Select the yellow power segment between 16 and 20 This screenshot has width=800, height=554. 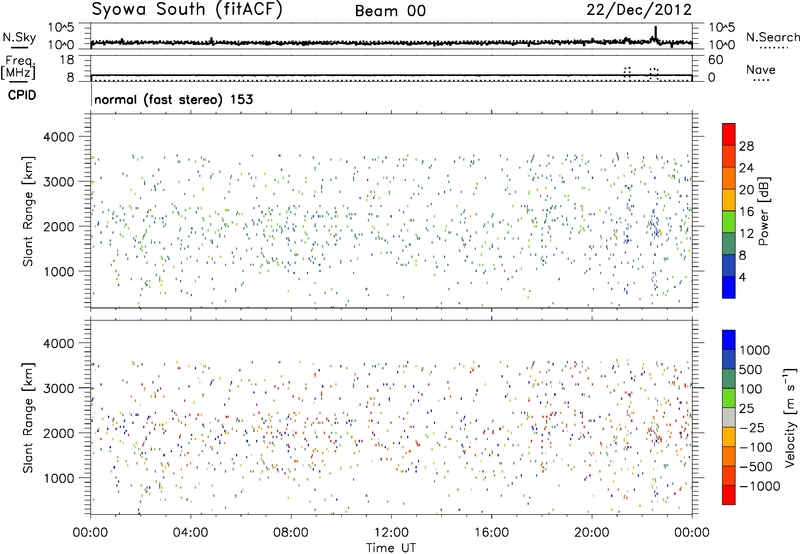(729, 199)
